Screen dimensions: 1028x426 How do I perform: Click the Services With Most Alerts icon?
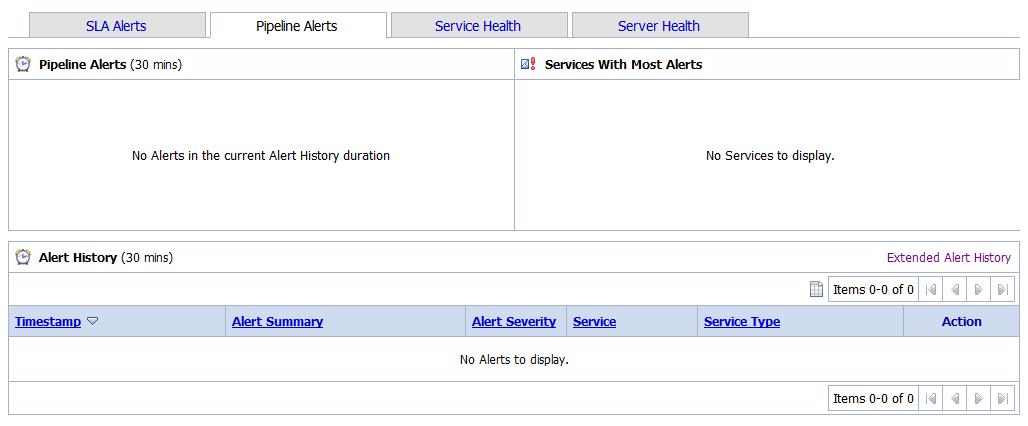[x=529, y=64]
